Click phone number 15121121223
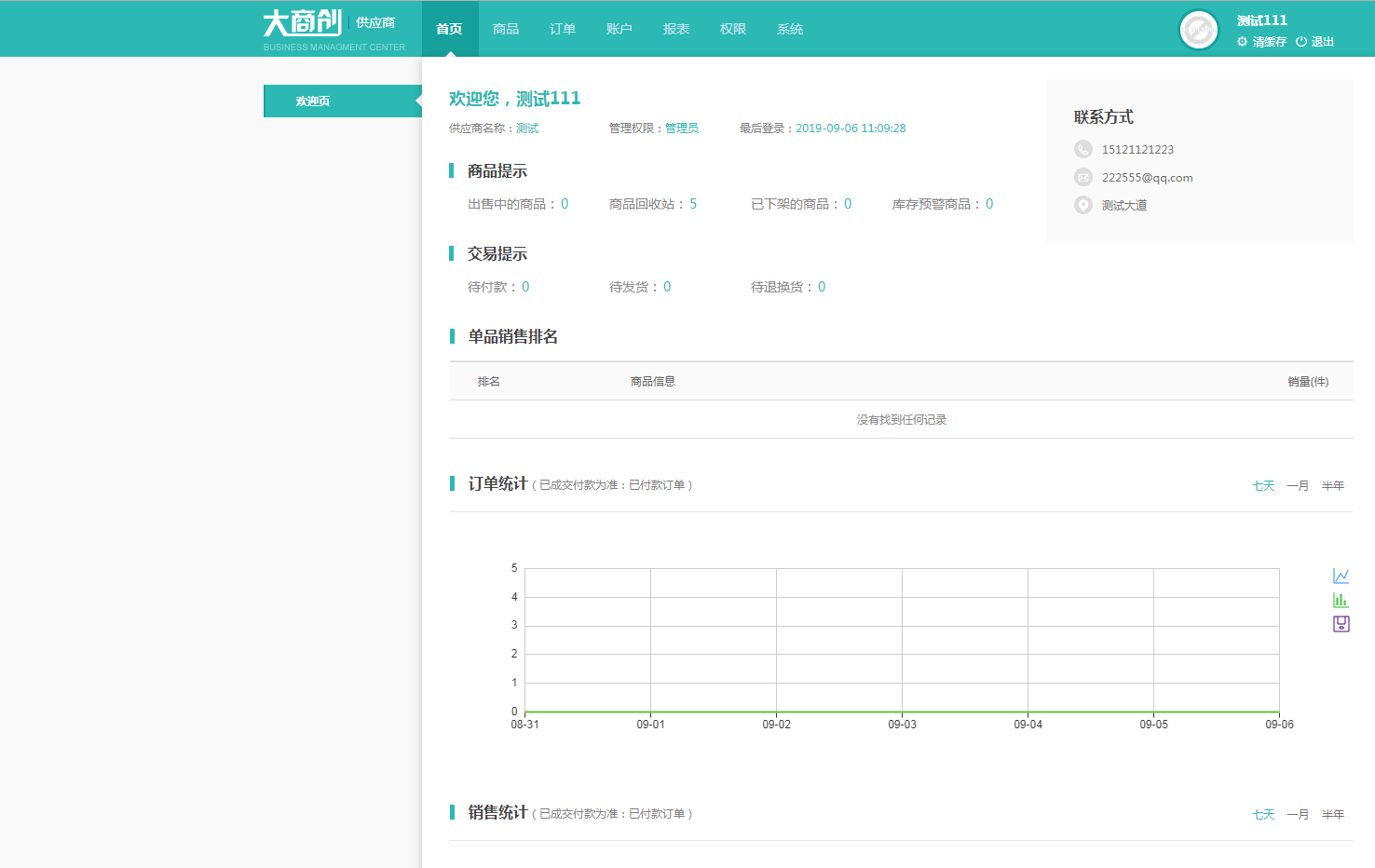 click(x=1137, y=150)
